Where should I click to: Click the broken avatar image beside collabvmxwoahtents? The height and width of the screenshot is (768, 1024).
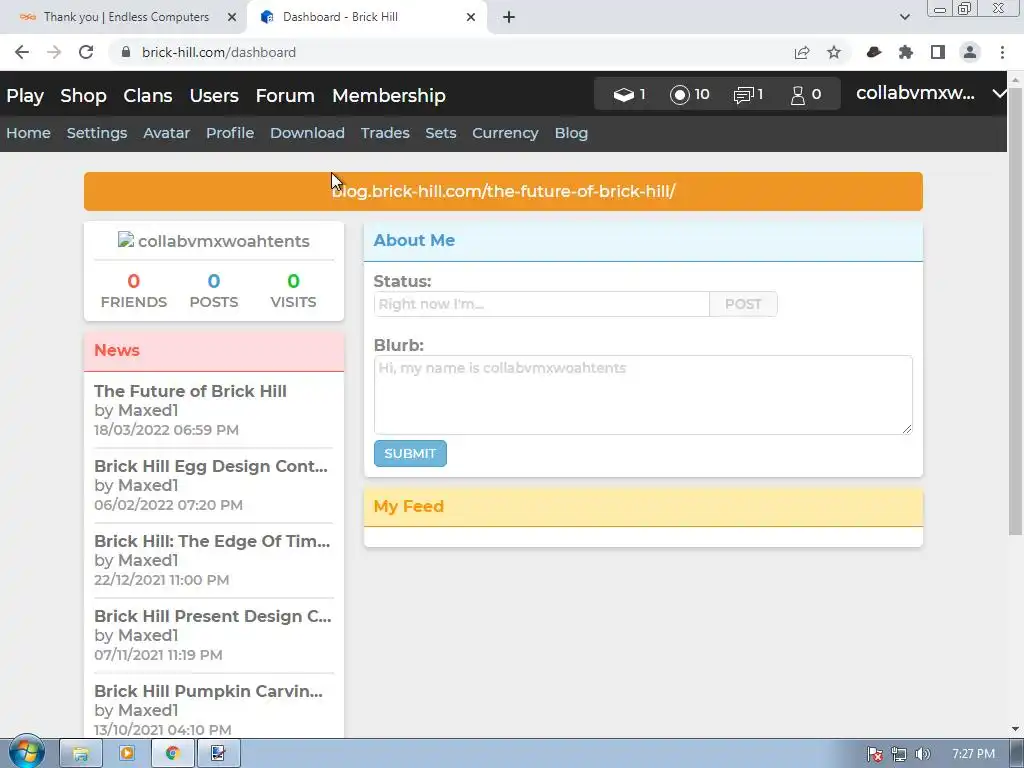pyautogui.click(x=125, y=239)
